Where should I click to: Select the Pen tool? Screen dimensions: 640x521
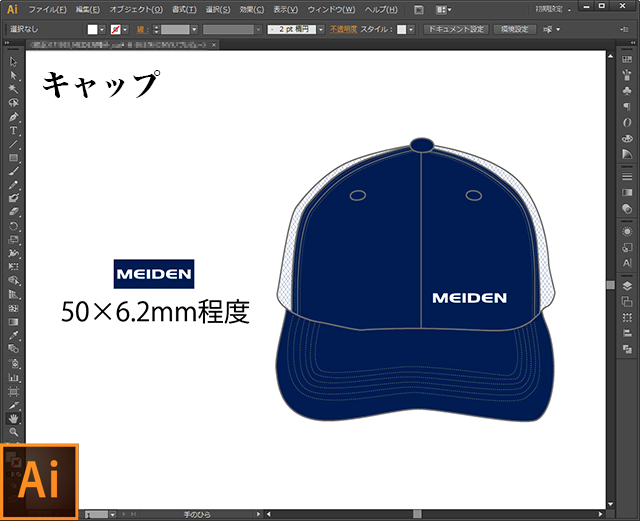coord(13,117)
